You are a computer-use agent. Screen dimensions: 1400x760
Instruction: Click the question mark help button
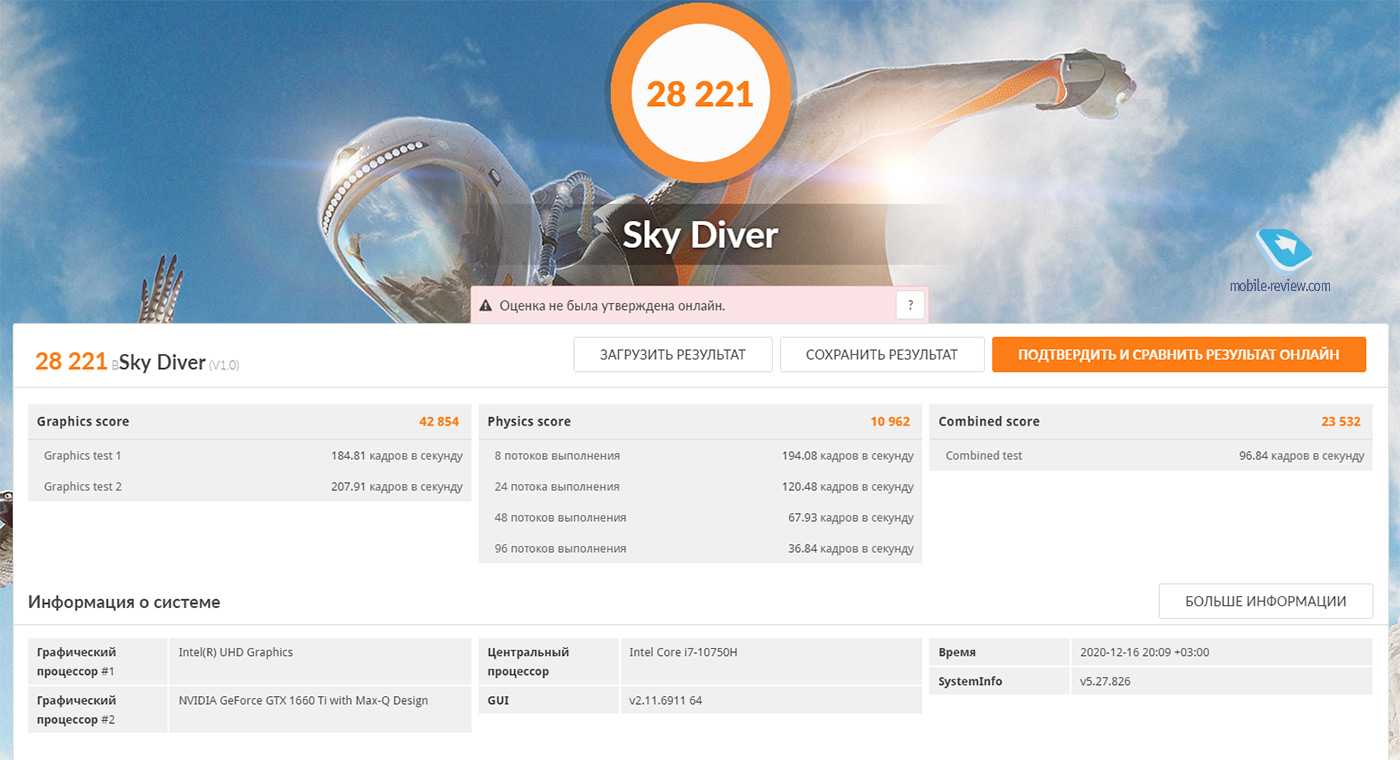pos(910,305)
